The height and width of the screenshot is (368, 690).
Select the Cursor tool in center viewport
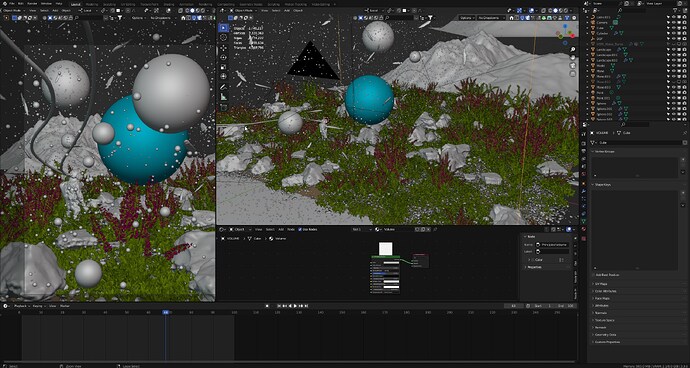[224, 37]
